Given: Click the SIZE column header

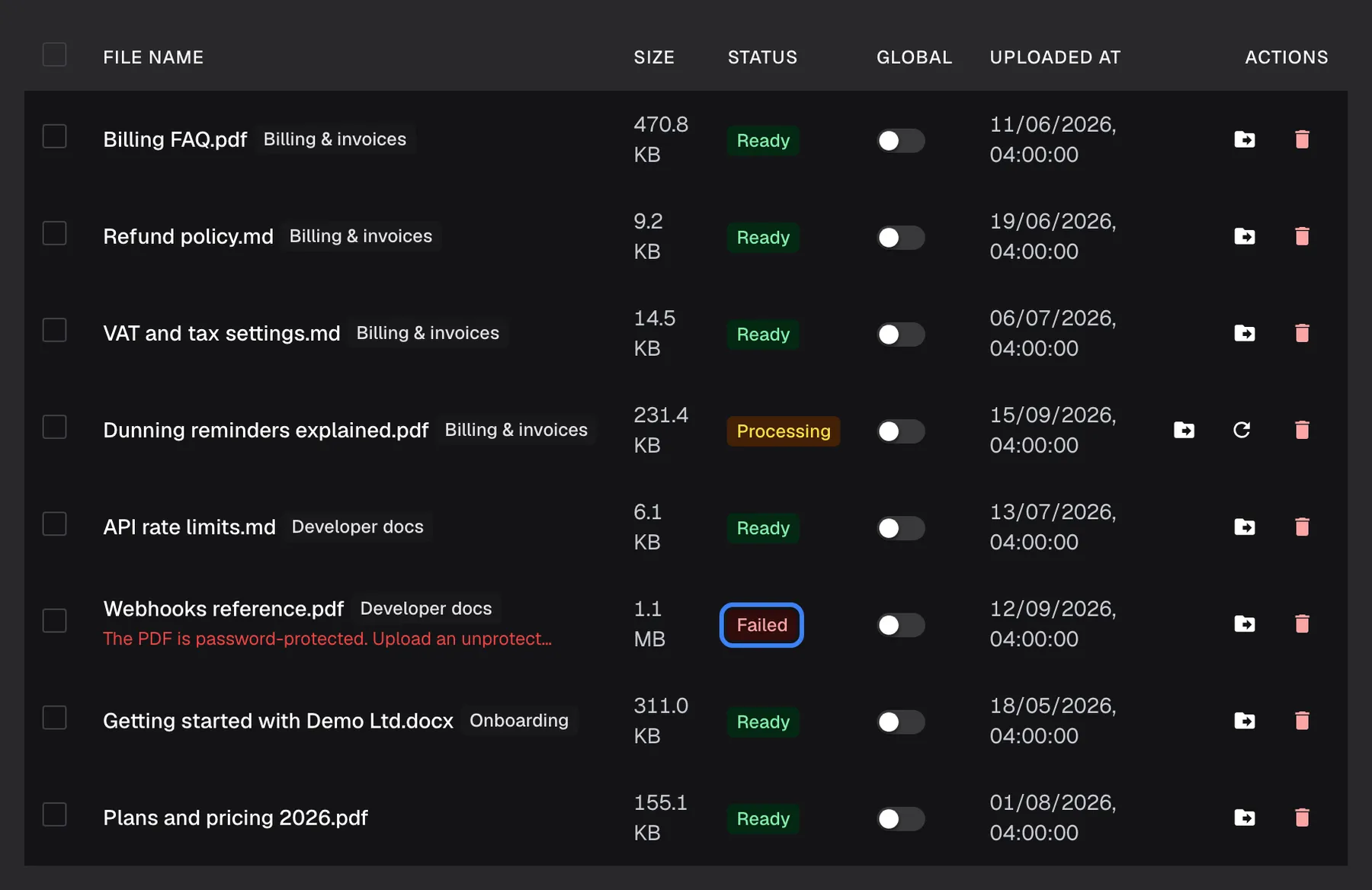Looking at the screenshot, I should pyautogui.click(x=654, y=57).
